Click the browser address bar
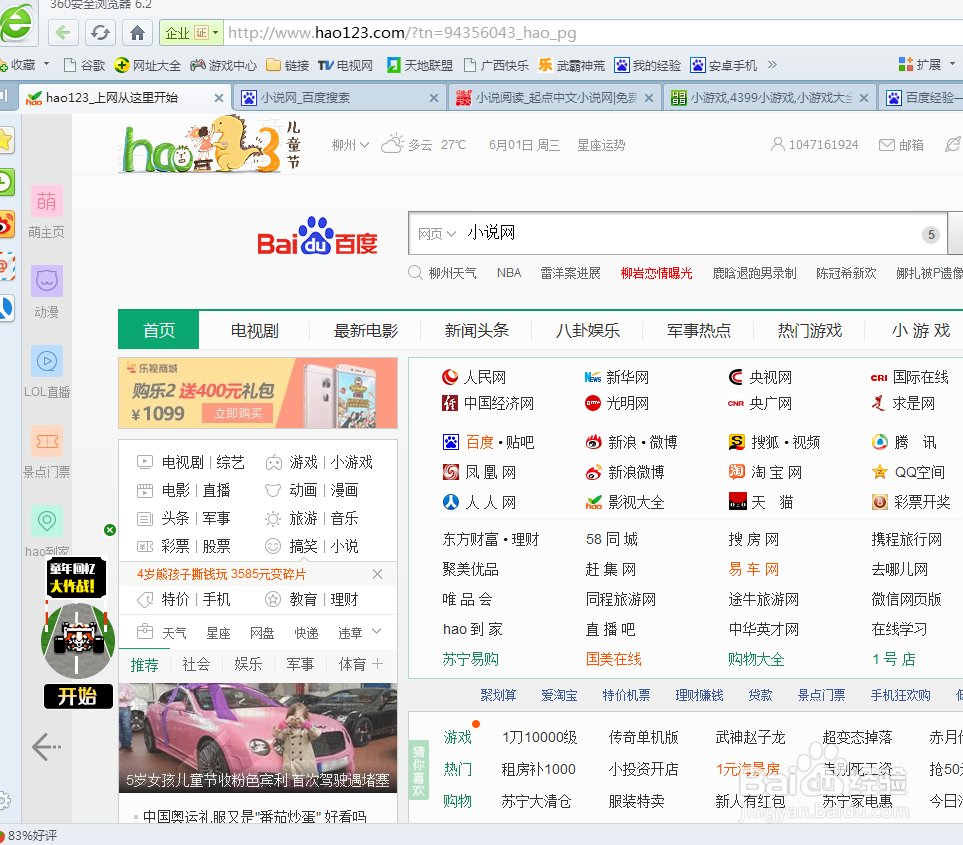This screenshot has height=845, width=963. point(590,33)
